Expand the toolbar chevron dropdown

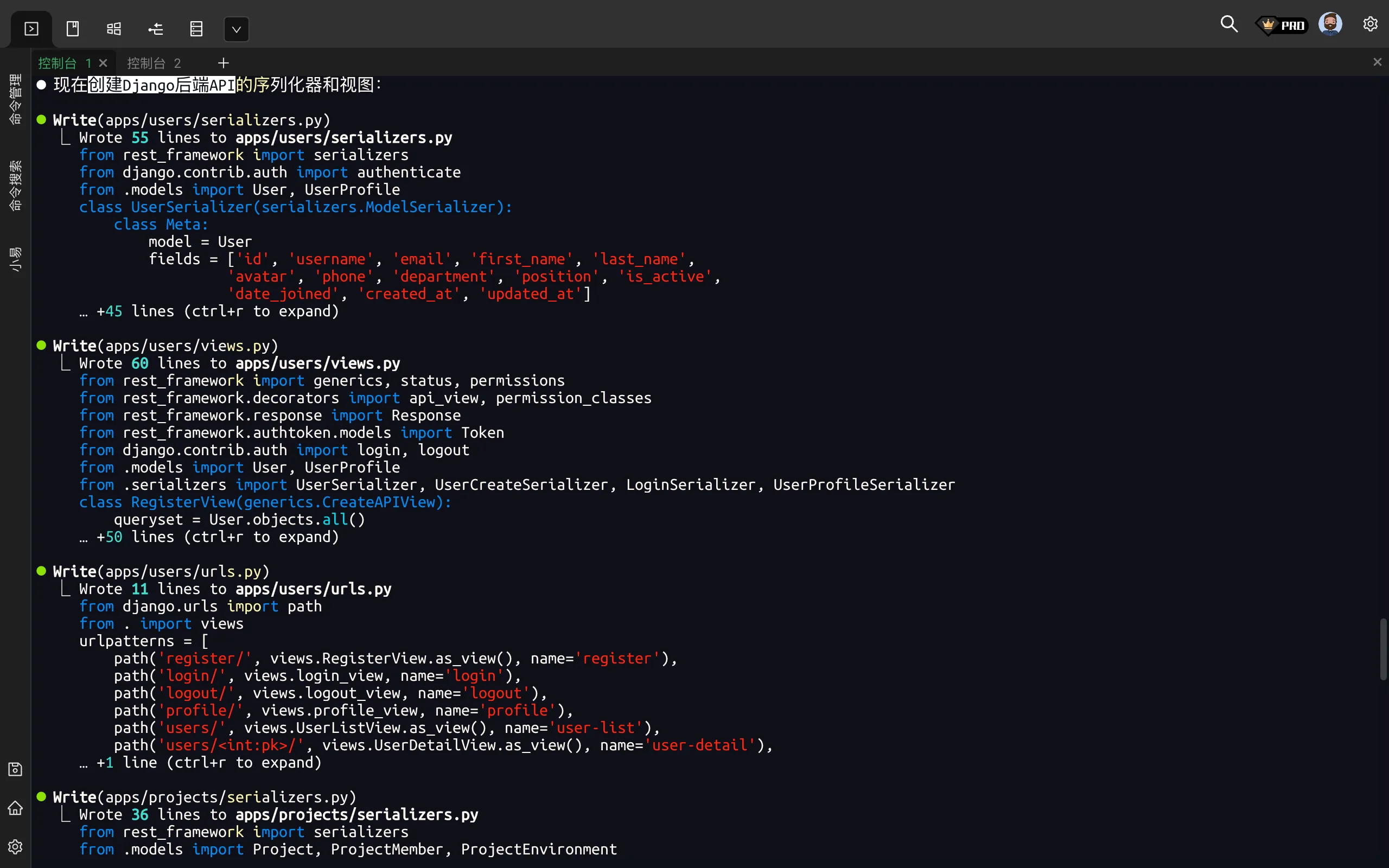click(236, 29)
